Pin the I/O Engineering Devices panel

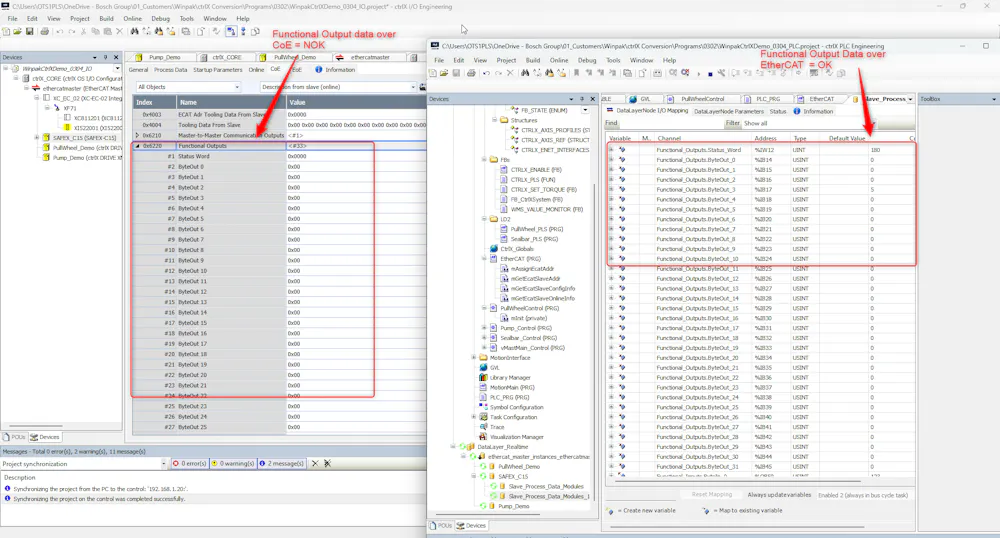point(106,57)
